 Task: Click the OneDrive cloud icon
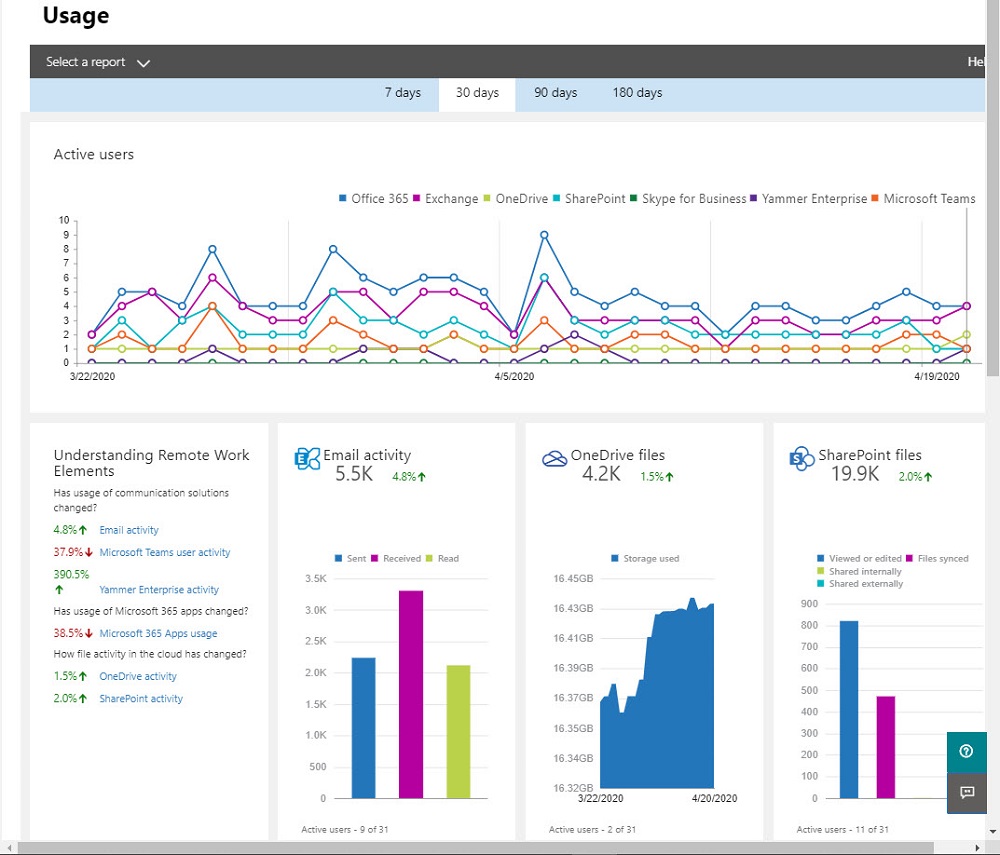click(x=554, y=459)
